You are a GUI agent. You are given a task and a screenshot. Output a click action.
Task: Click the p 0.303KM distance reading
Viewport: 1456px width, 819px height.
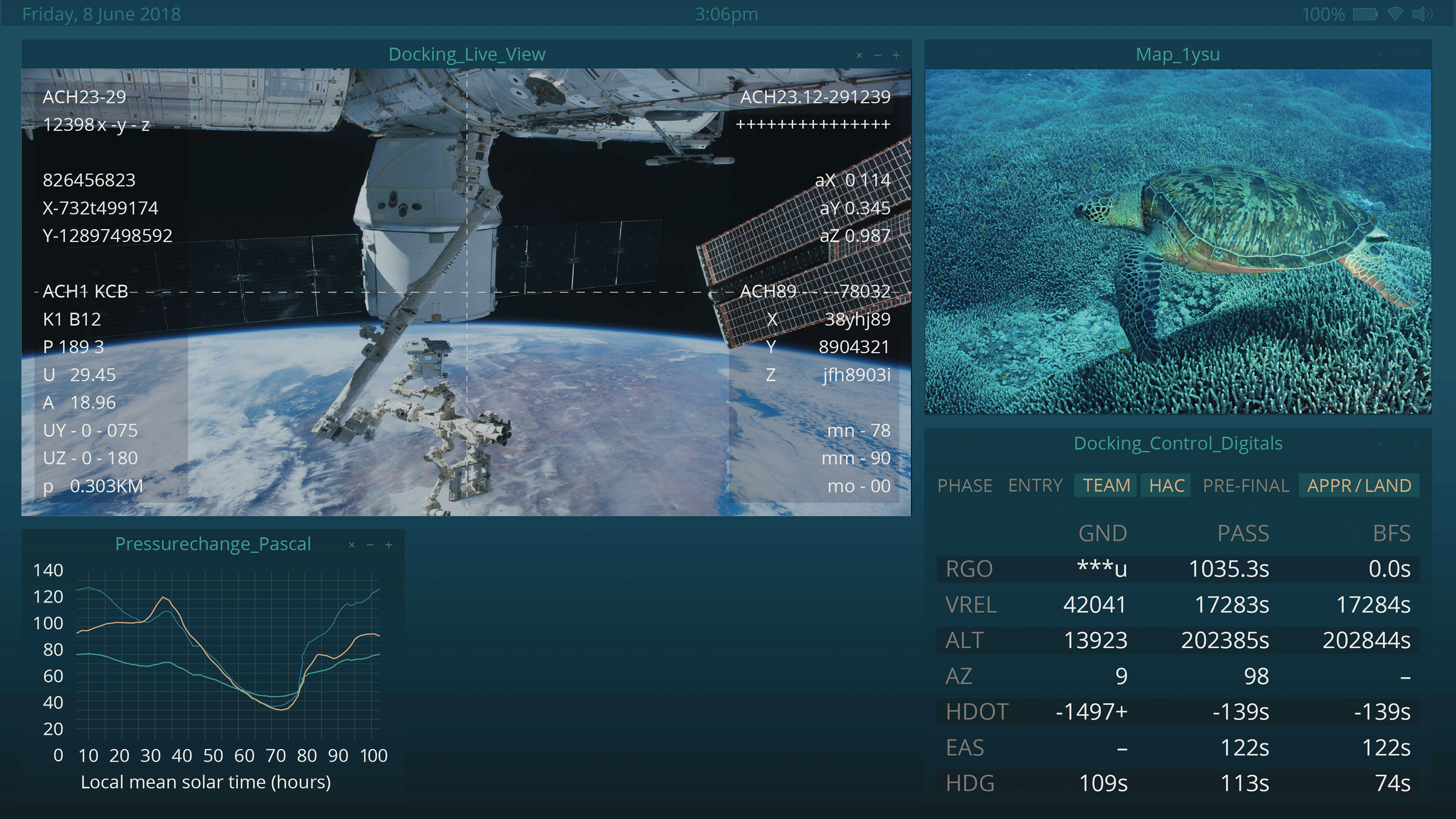point(93,486)
